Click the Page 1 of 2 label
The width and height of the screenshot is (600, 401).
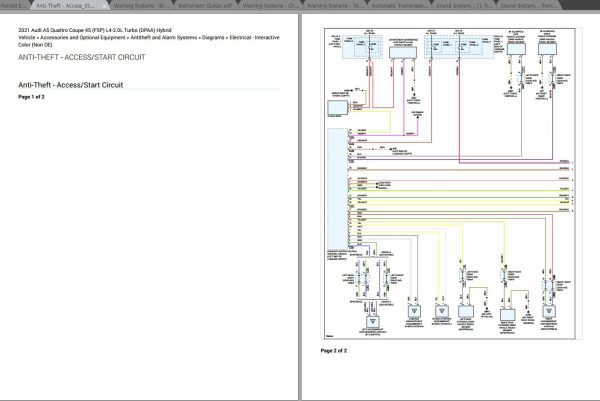click(x=31, y=97)
